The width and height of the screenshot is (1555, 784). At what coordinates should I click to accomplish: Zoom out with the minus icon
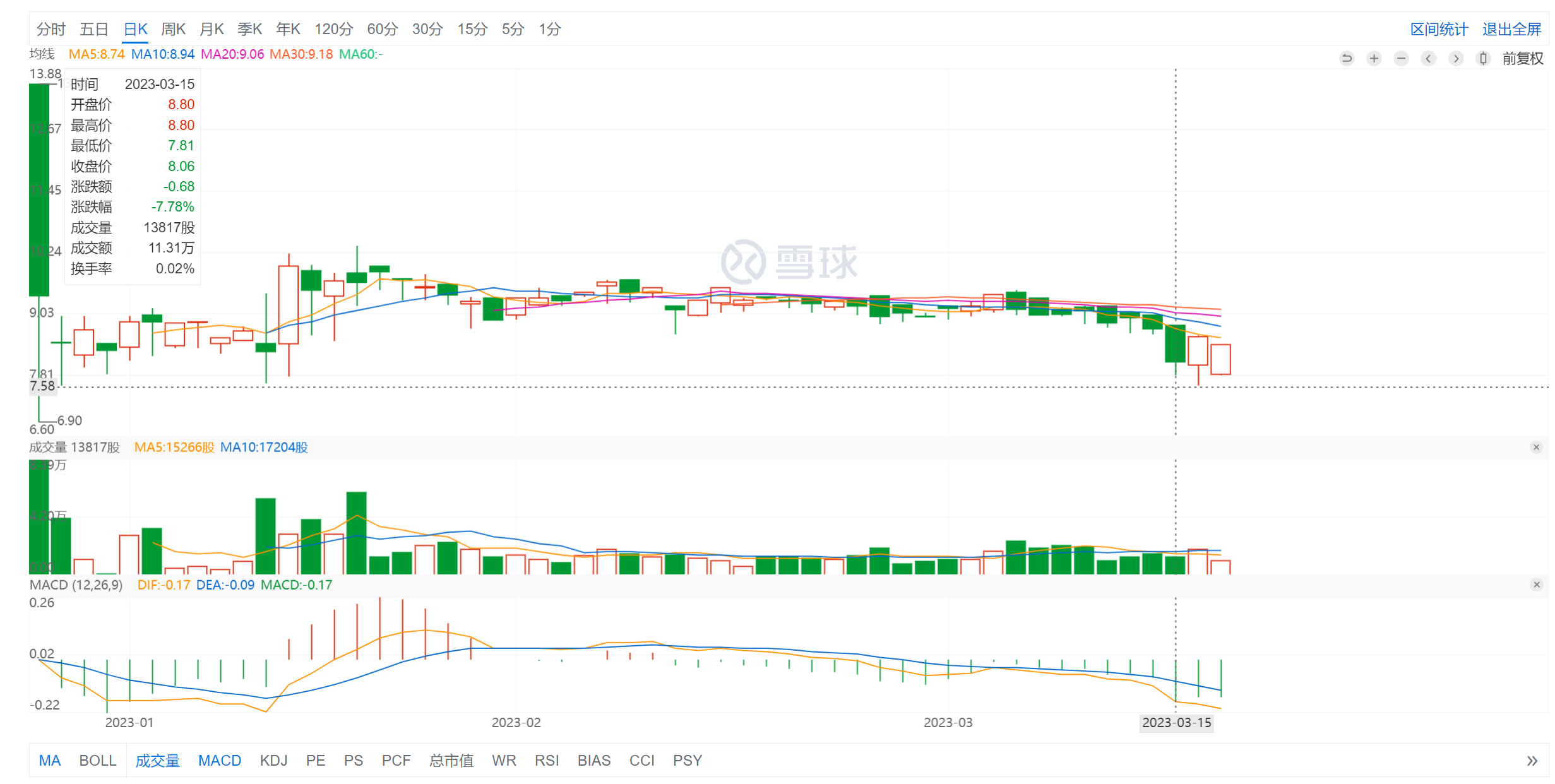[x=1401, y=59]
